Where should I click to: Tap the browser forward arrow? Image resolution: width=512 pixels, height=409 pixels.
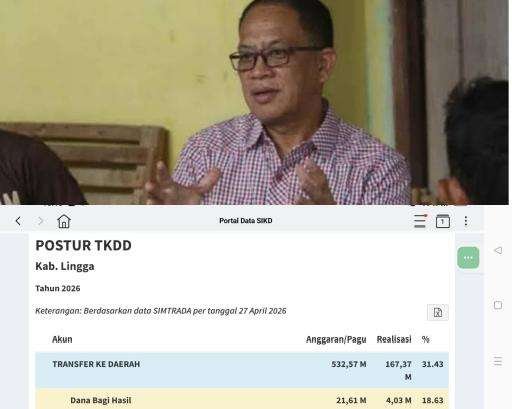click(41, 221)
